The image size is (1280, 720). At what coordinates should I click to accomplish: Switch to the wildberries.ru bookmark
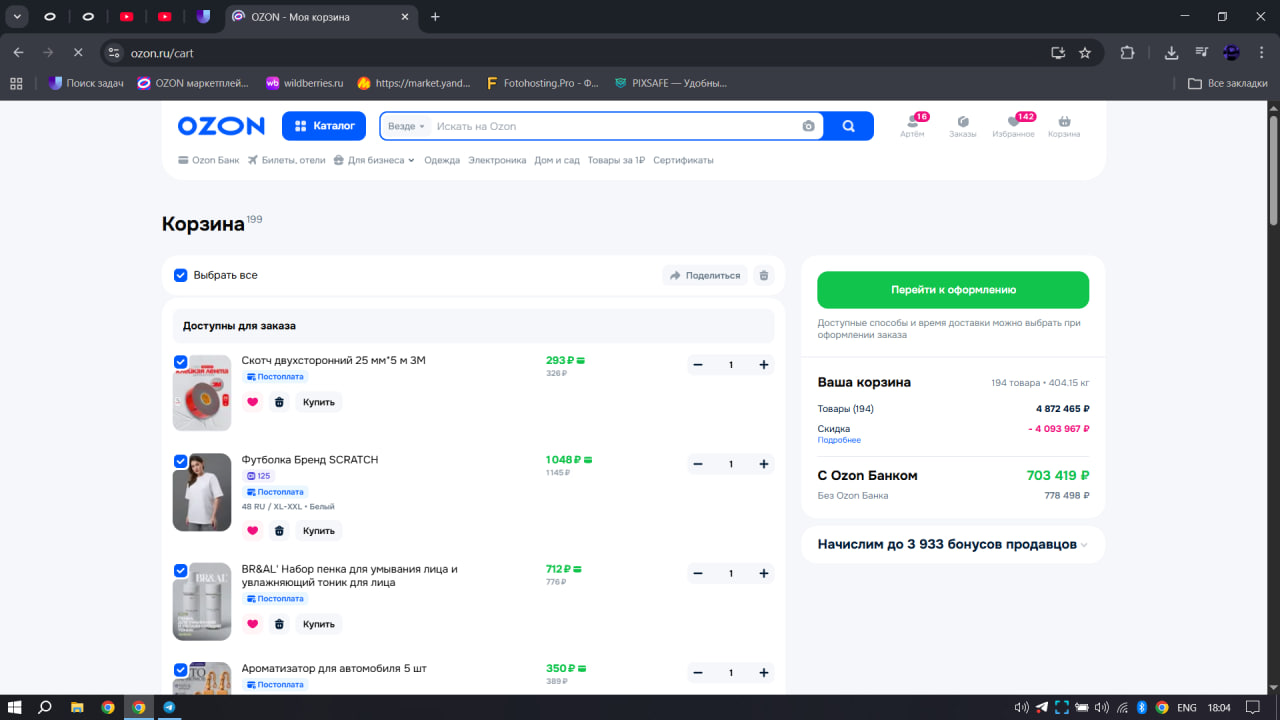point(304,83)
